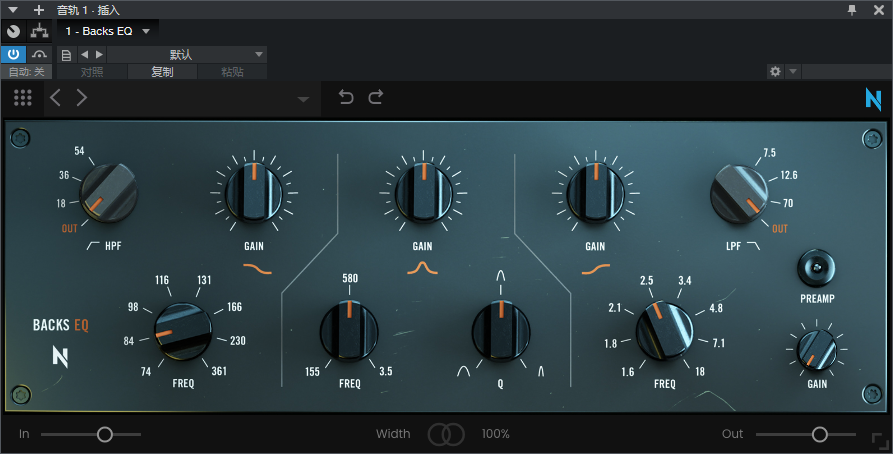The height and width of the screenshot is (454, 893).
Task: Open the title bar triangle menu
Action: tap(13, 10)
